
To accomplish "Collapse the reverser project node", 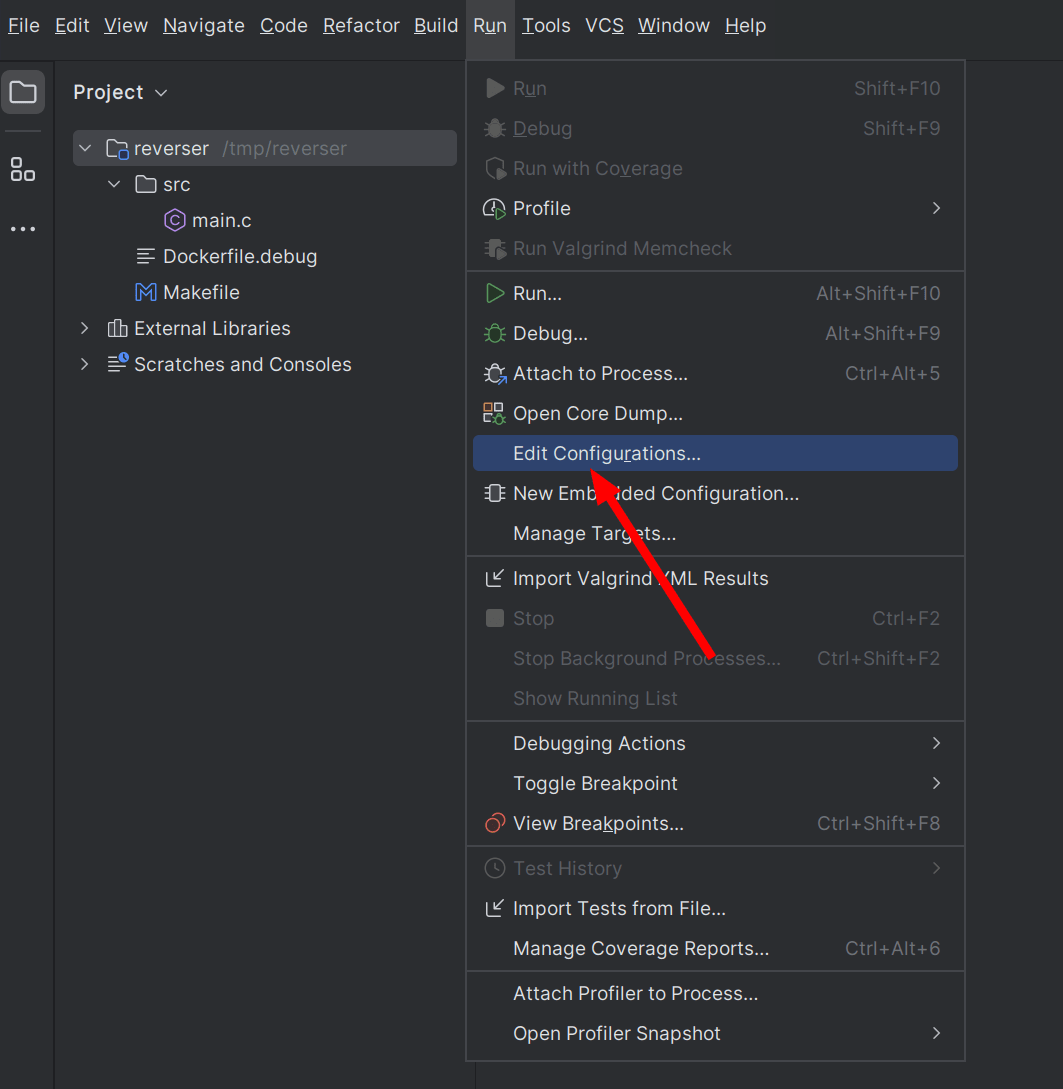I will [x=87, y=147].
